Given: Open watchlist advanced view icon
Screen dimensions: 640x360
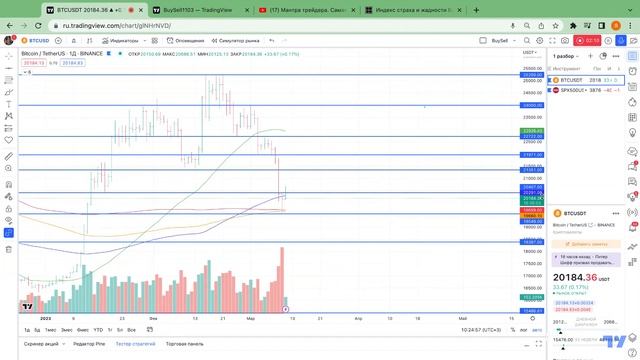Looking at the screenshot, I should click(x=603, y=56).
